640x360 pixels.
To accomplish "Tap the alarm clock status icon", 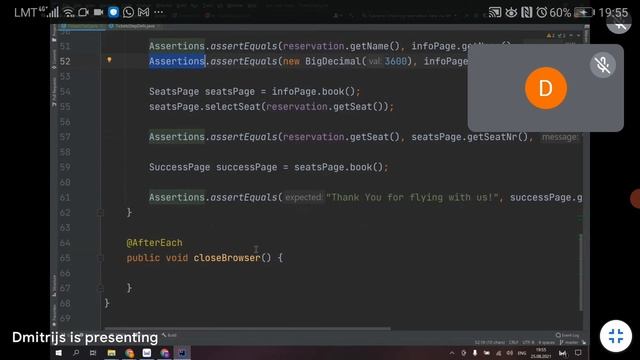I will point(541,12).
